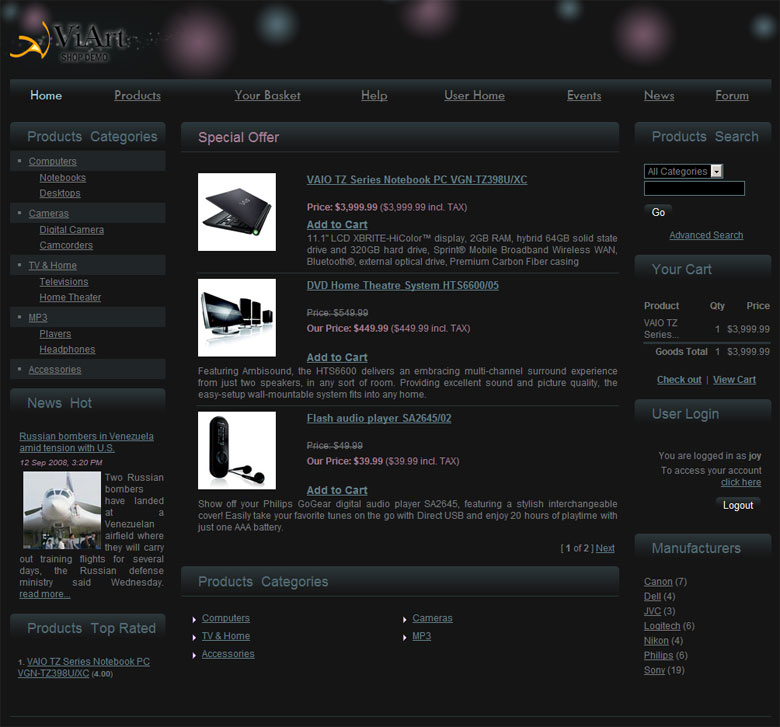Select Players subcategory
The height and width of the screenshot is (727, 780).
(55, 334)
